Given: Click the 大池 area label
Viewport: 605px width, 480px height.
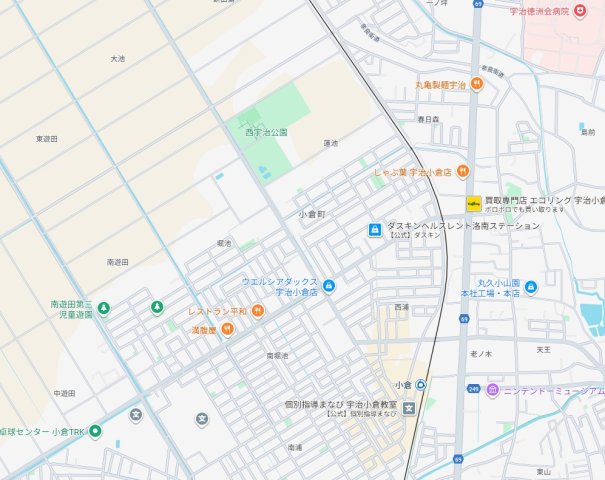Looking at the screenshot, I should click(x=118, y=59).
